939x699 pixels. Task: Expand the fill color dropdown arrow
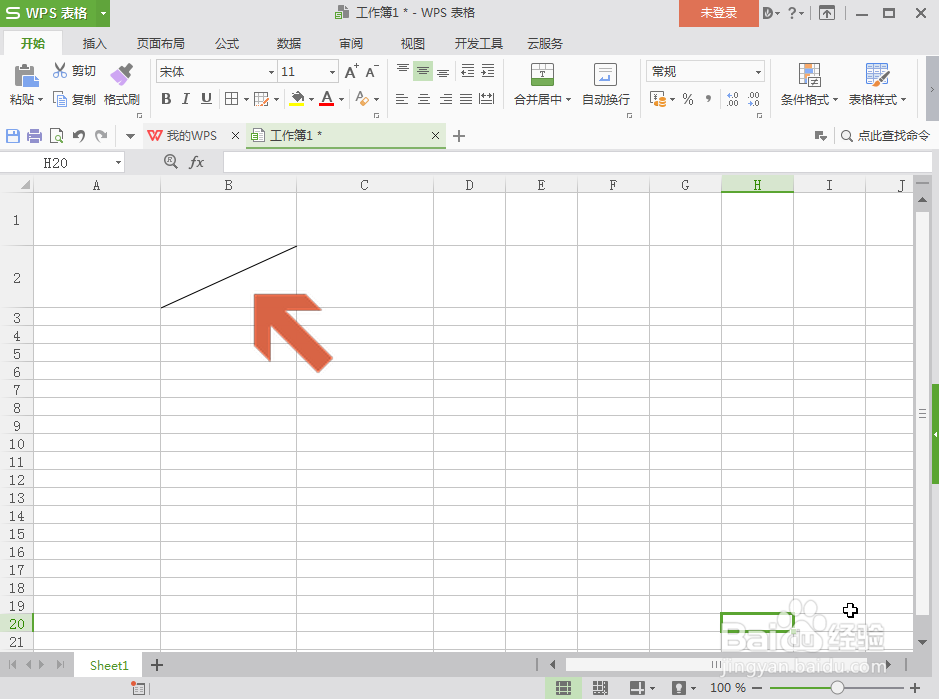[x=311, y=99]
